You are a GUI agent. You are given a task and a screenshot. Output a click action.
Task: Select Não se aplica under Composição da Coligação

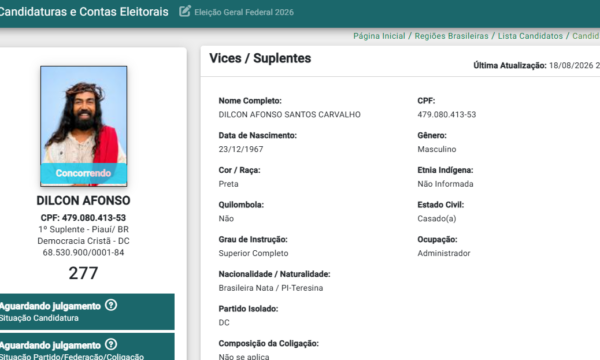244,356
